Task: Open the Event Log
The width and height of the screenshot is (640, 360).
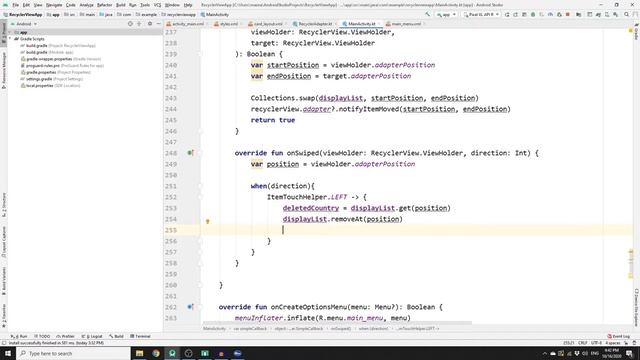Action: click(619, 336)
